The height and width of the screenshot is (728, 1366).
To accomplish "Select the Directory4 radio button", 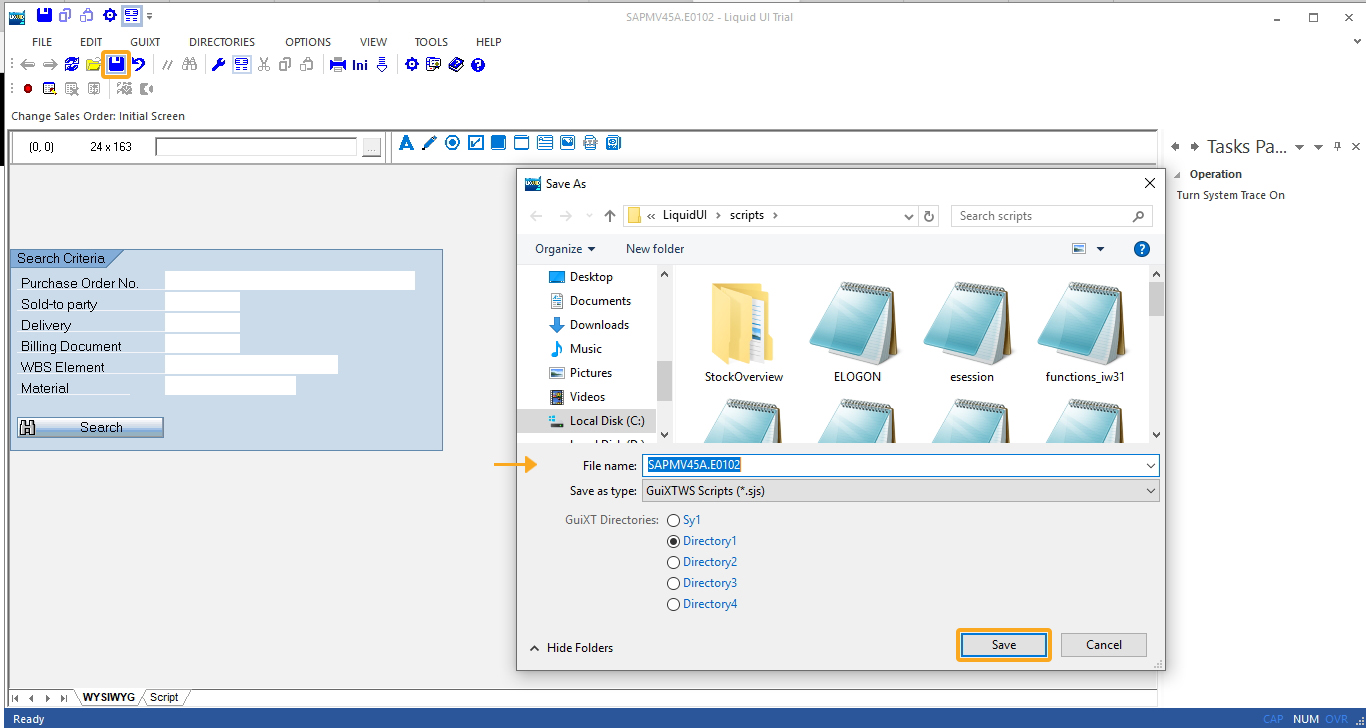I will click(674, 604).
